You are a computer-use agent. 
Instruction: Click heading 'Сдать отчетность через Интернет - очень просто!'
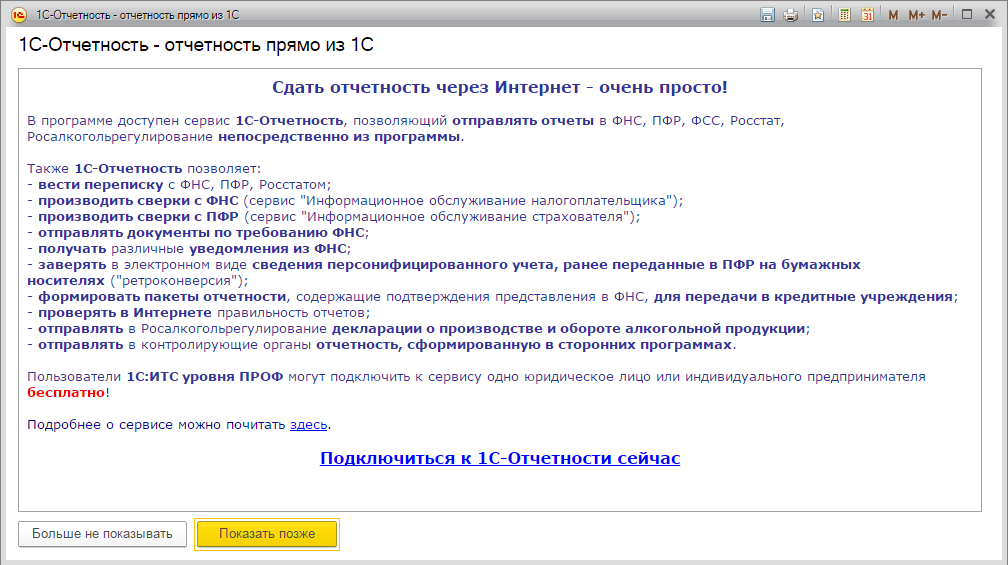pos(500,87)
